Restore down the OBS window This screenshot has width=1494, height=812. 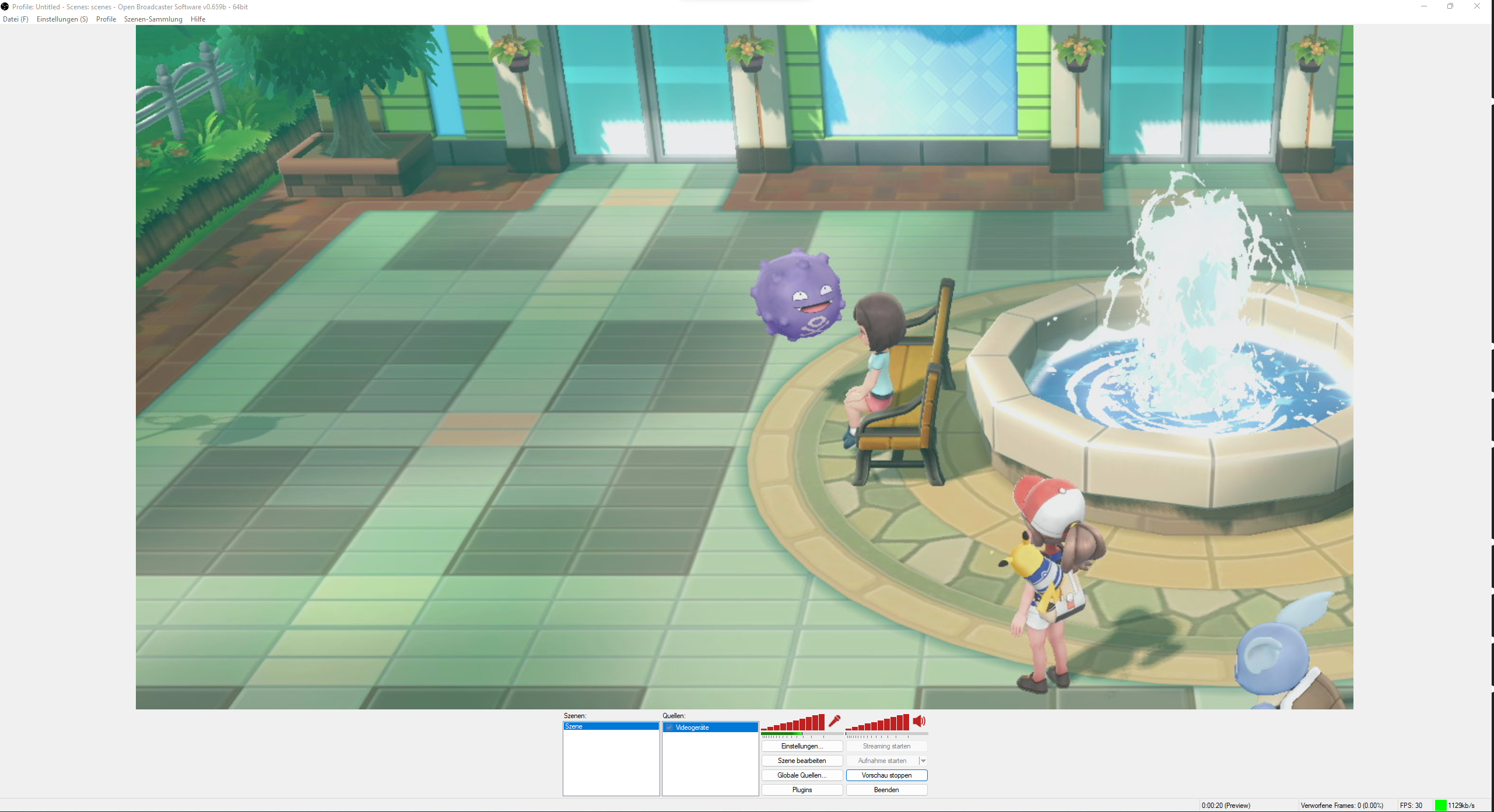1450,6
